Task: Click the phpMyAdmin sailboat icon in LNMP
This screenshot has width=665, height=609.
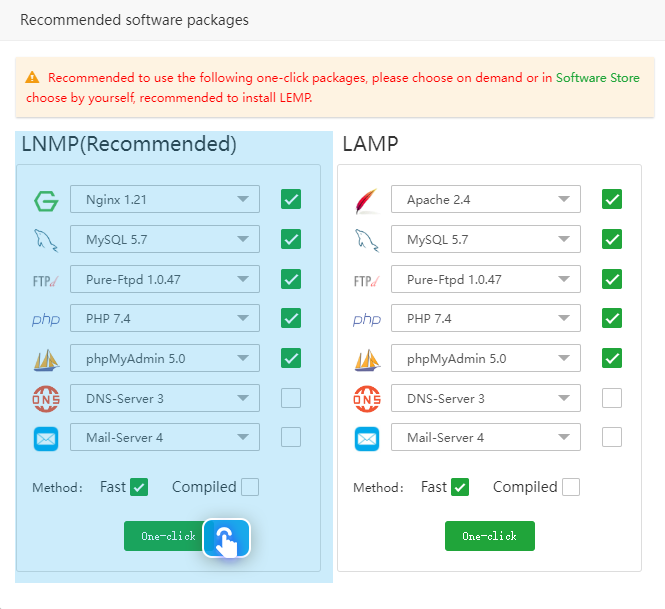Action: [x=46, y=360]
